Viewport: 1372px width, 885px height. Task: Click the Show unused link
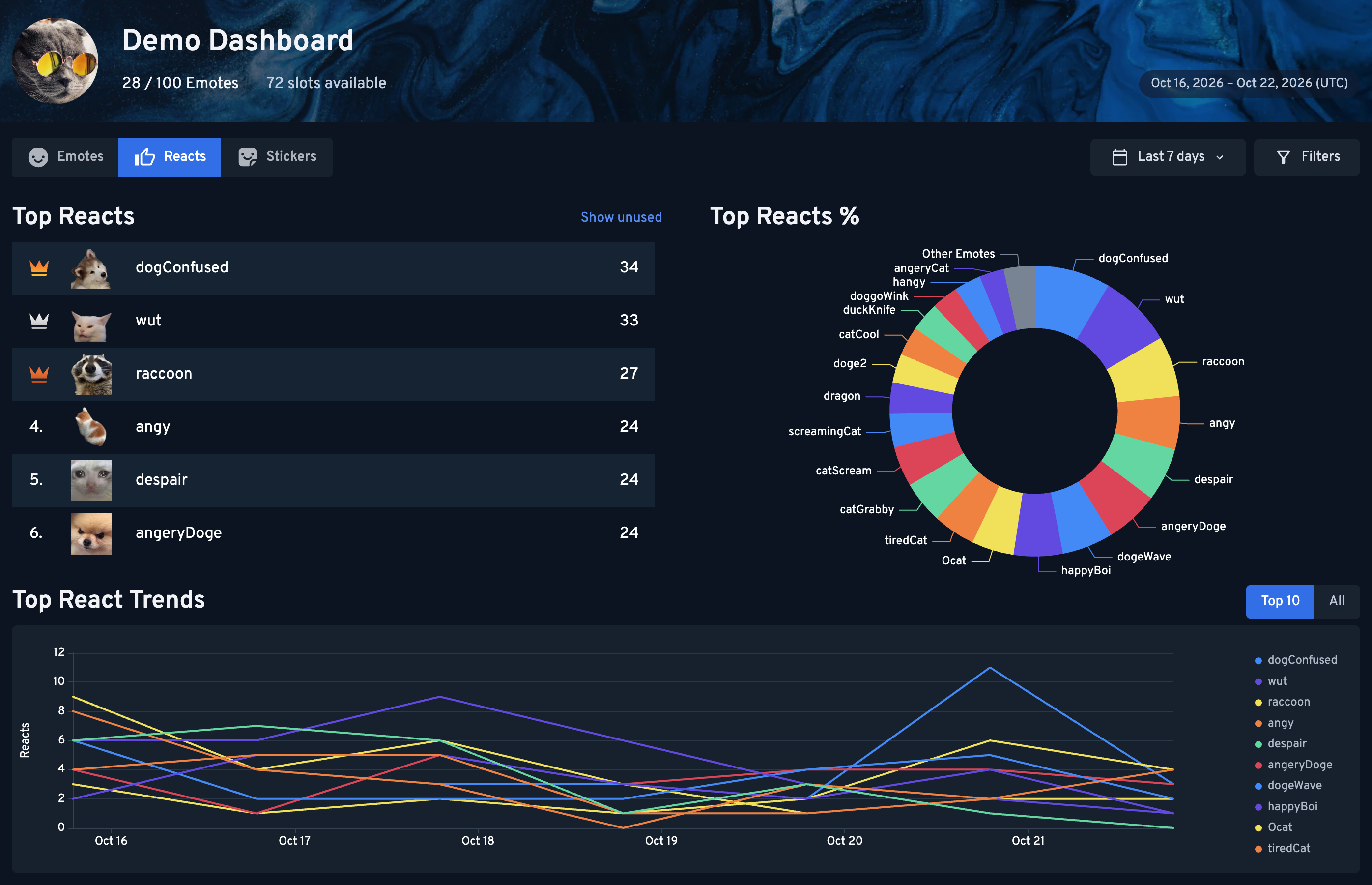point(621,217)
